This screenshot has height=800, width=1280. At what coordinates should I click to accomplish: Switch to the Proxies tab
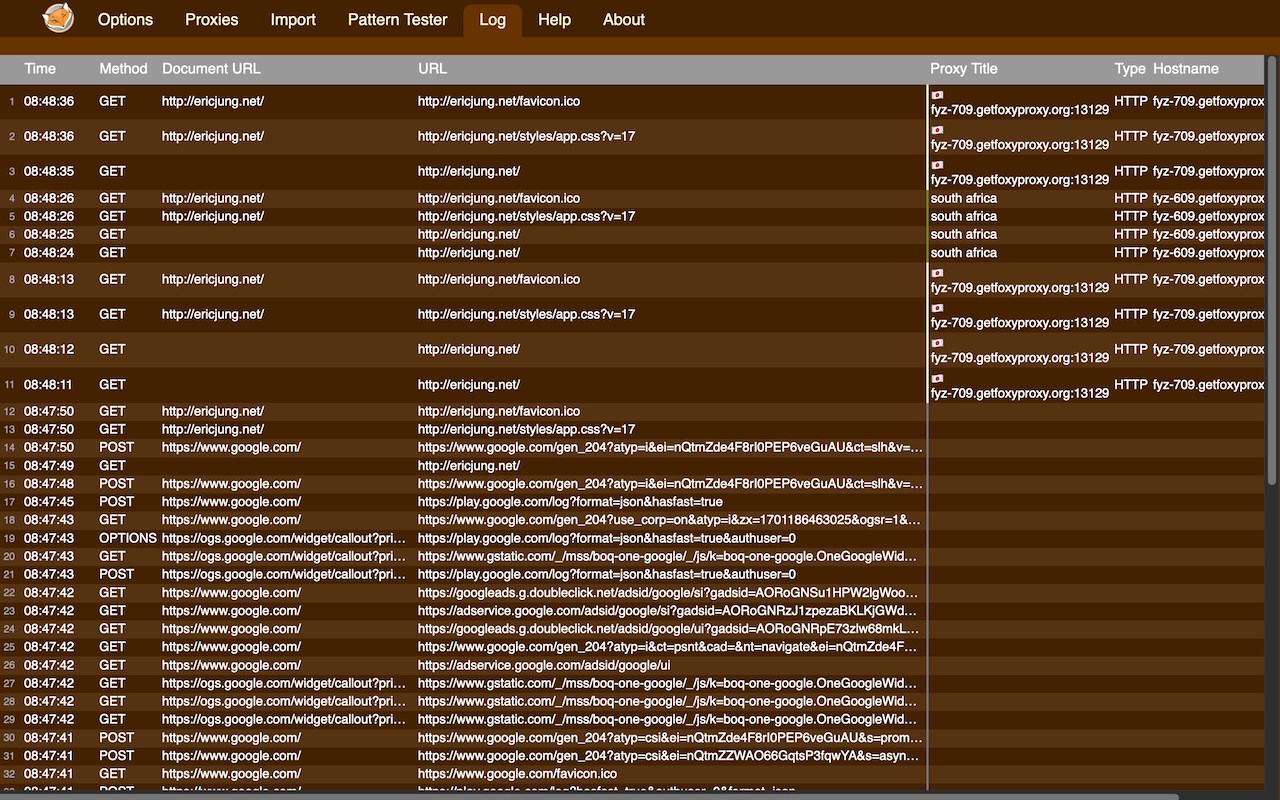[x=212, y=19]
